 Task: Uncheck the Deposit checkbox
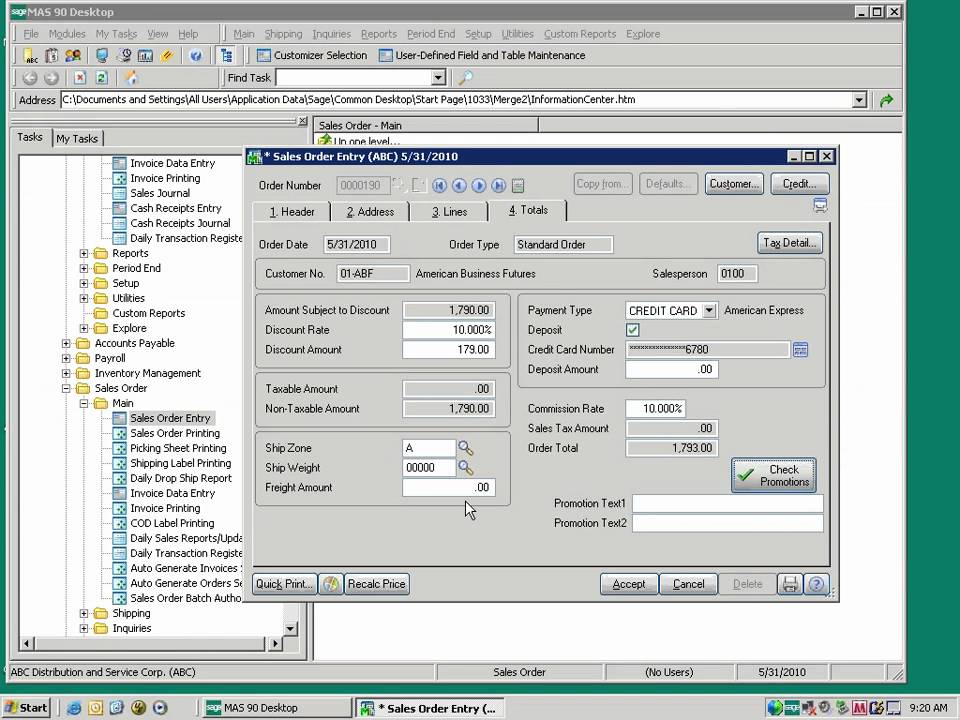point(632,330)
